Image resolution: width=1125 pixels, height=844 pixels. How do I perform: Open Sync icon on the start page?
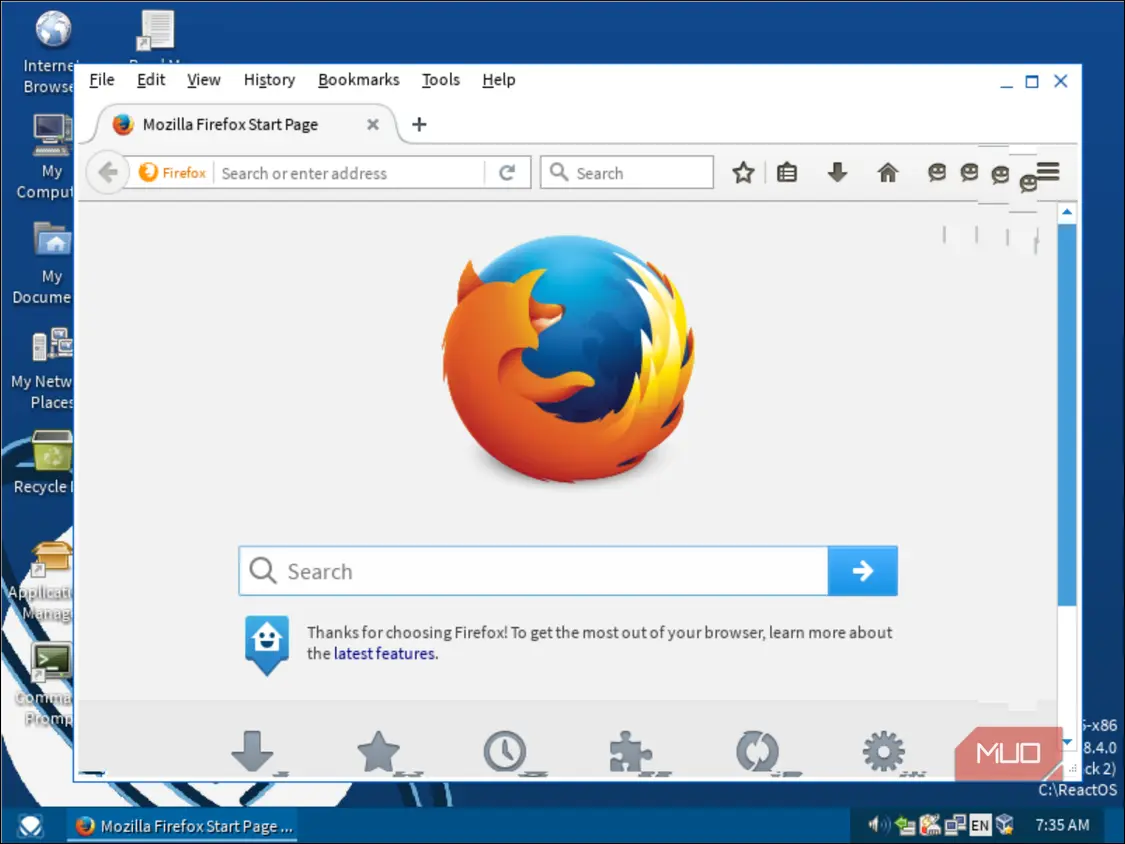tap(758, 751)
